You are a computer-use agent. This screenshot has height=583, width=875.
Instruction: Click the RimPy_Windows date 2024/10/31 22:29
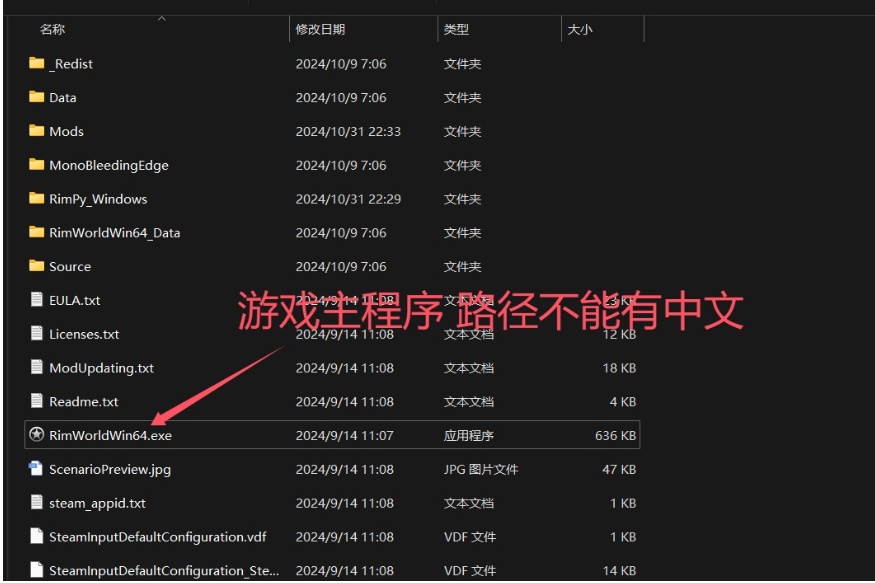[x=348, y=199]
